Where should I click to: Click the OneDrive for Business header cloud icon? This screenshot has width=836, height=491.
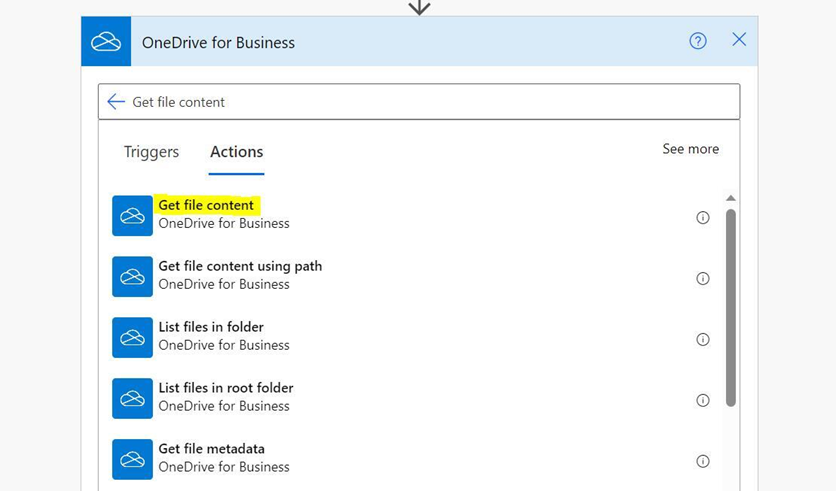(x=106, y=42)
